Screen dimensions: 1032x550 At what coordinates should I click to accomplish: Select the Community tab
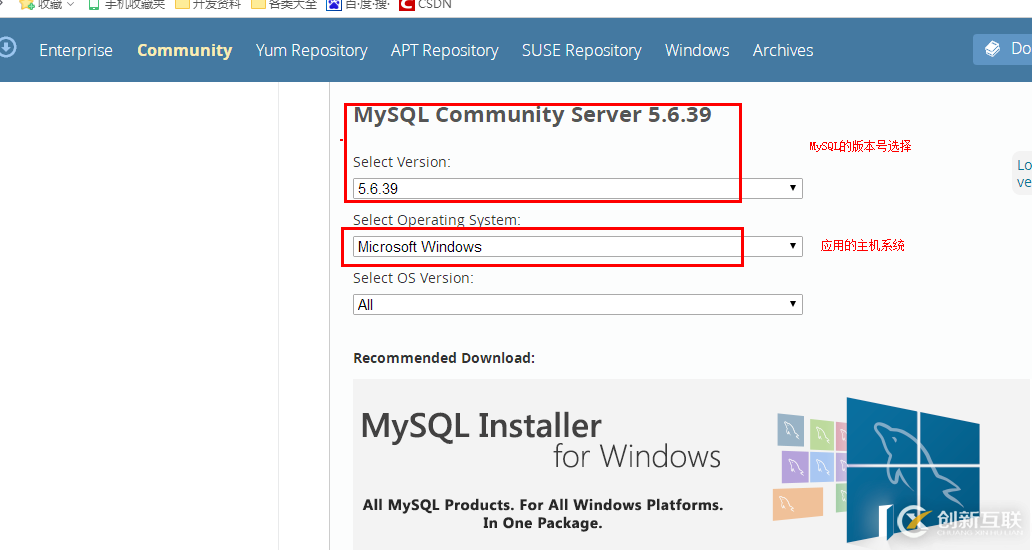click(184, 51)
